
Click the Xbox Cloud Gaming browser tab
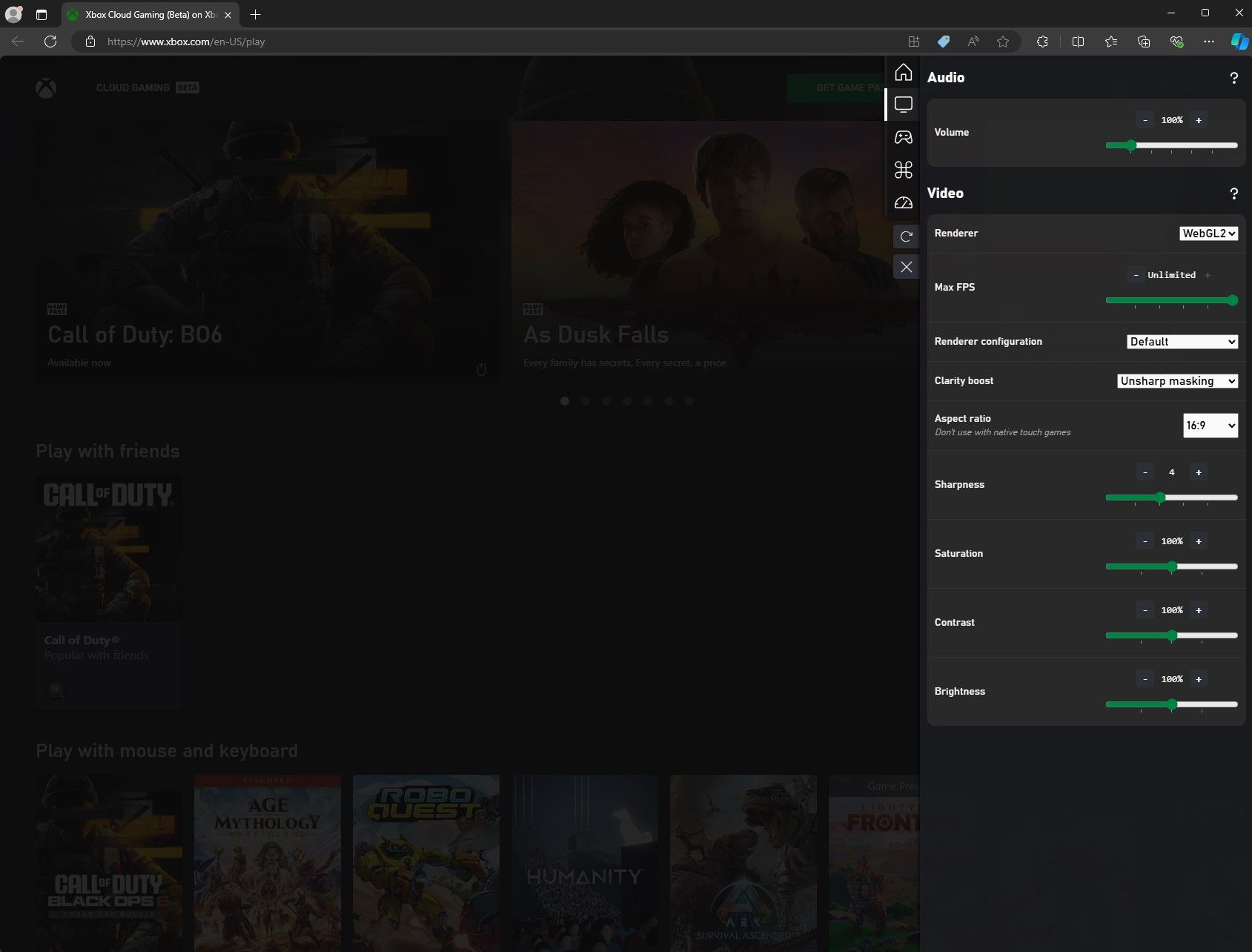pos(150,15)
